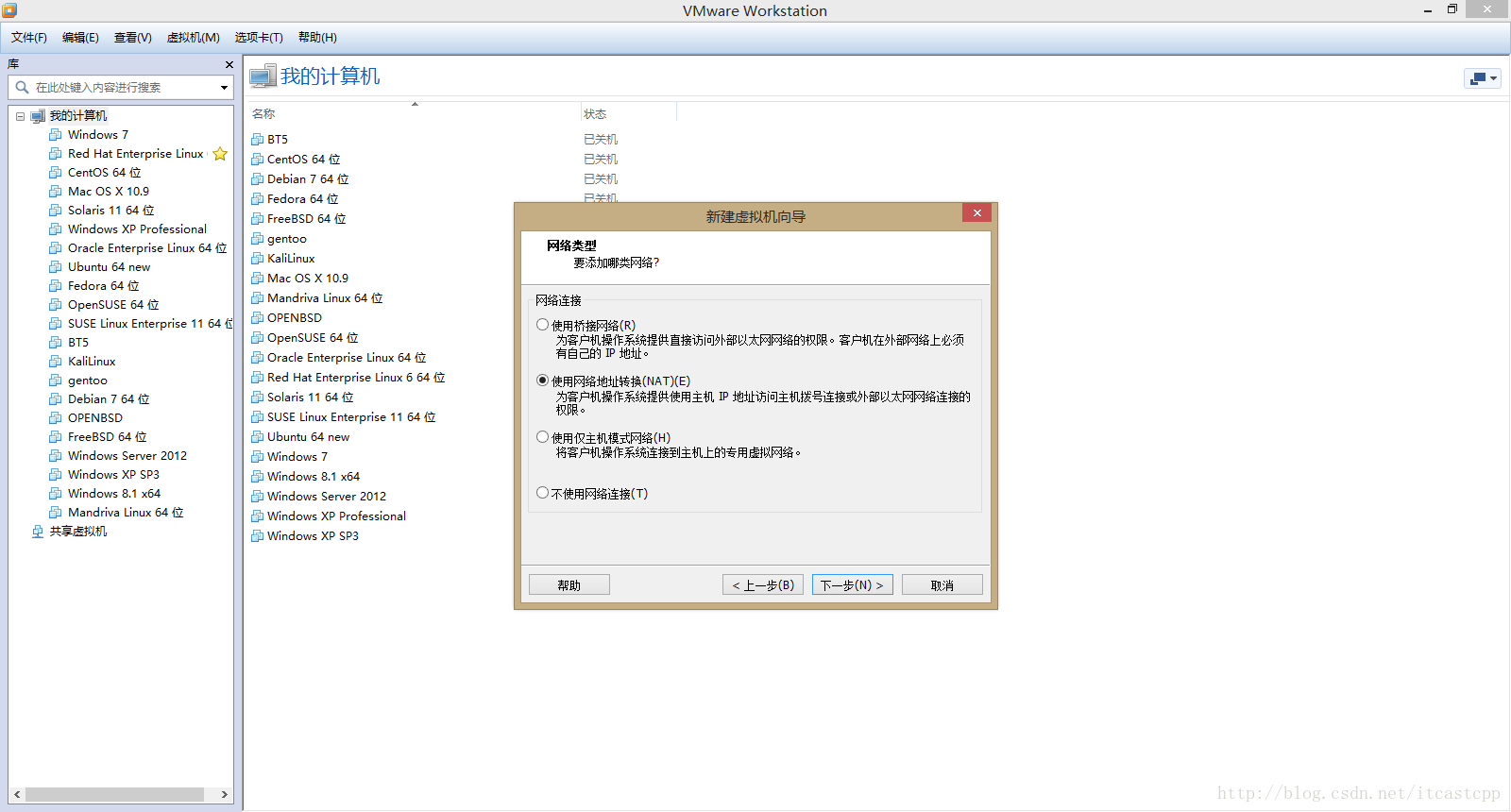The width and height of the screenshot is (1511, 812).
Task: Click the 下一步(N) next button
Action: (852, 584)
